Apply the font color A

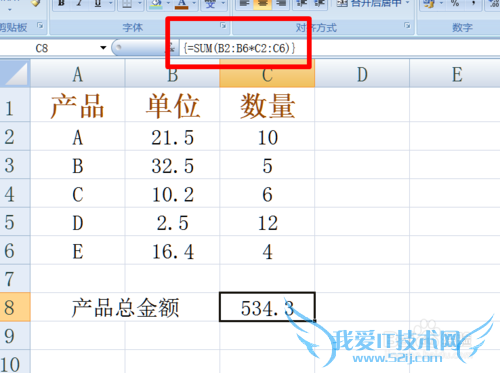[x=181, y=4]
